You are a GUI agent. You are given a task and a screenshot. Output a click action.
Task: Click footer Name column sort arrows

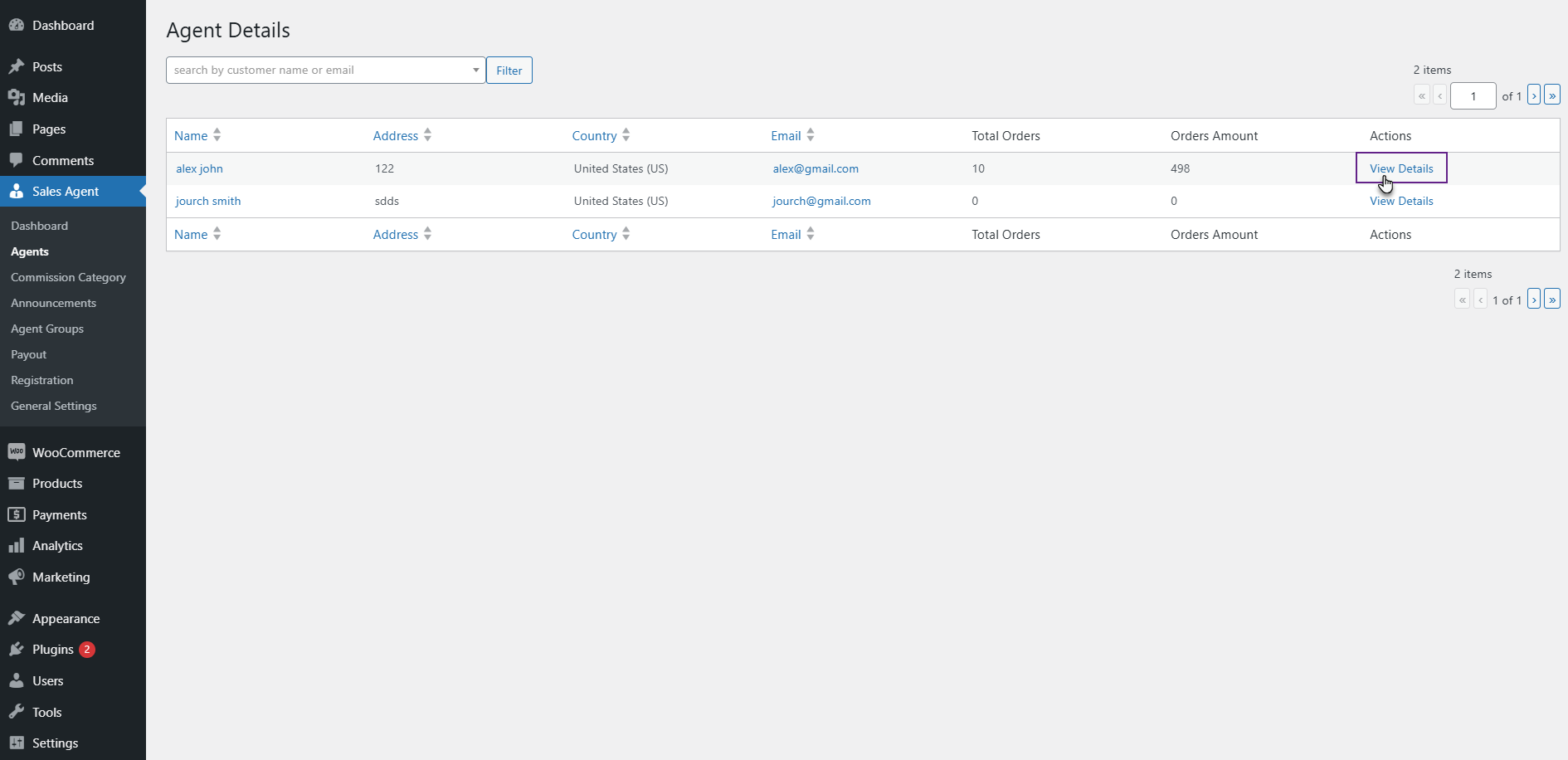217,234
